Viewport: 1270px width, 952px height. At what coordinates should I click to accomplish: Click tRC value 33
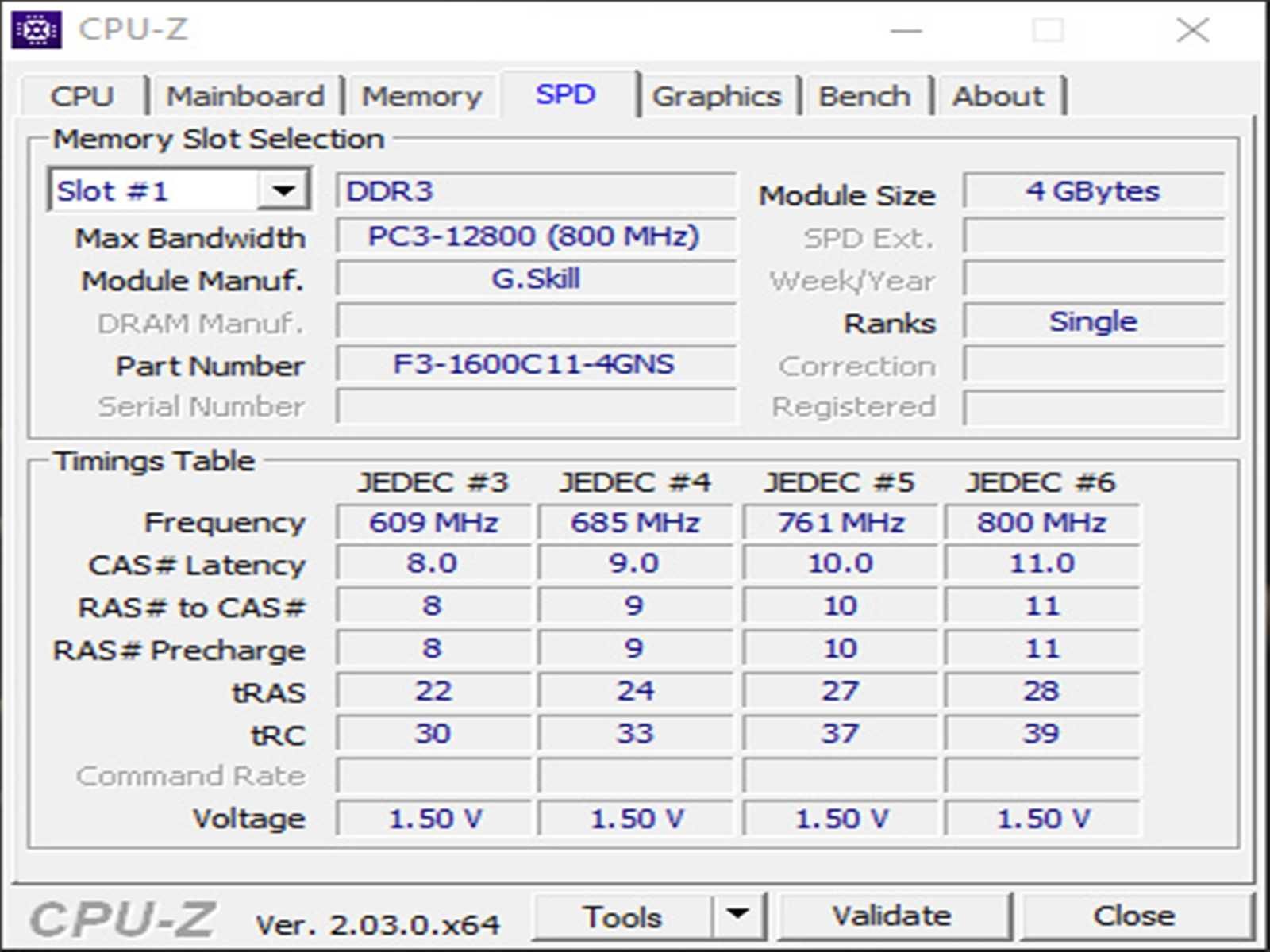(636, 733)
